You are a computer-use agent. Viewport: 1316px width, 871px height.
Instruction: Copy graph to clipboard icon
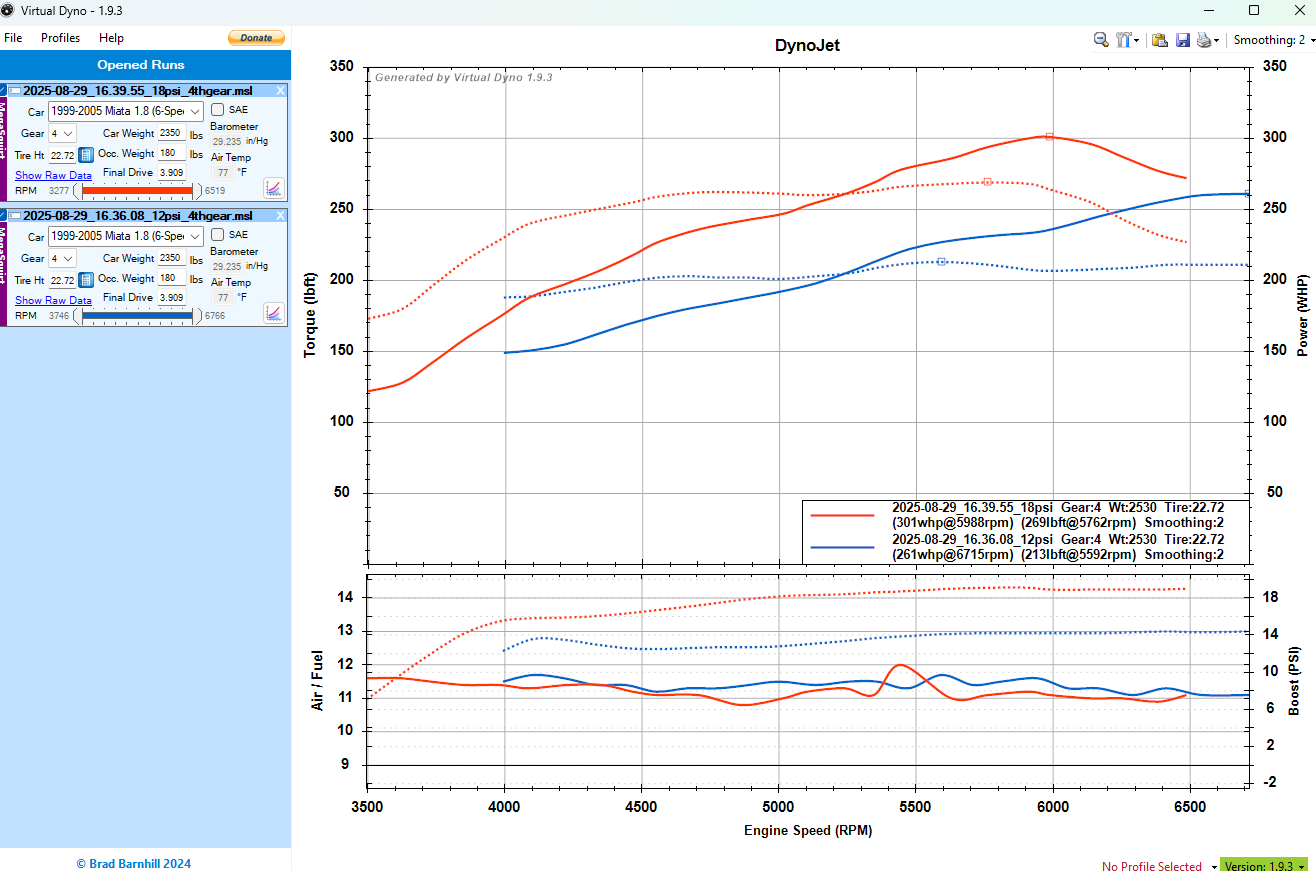point(1160,40)
